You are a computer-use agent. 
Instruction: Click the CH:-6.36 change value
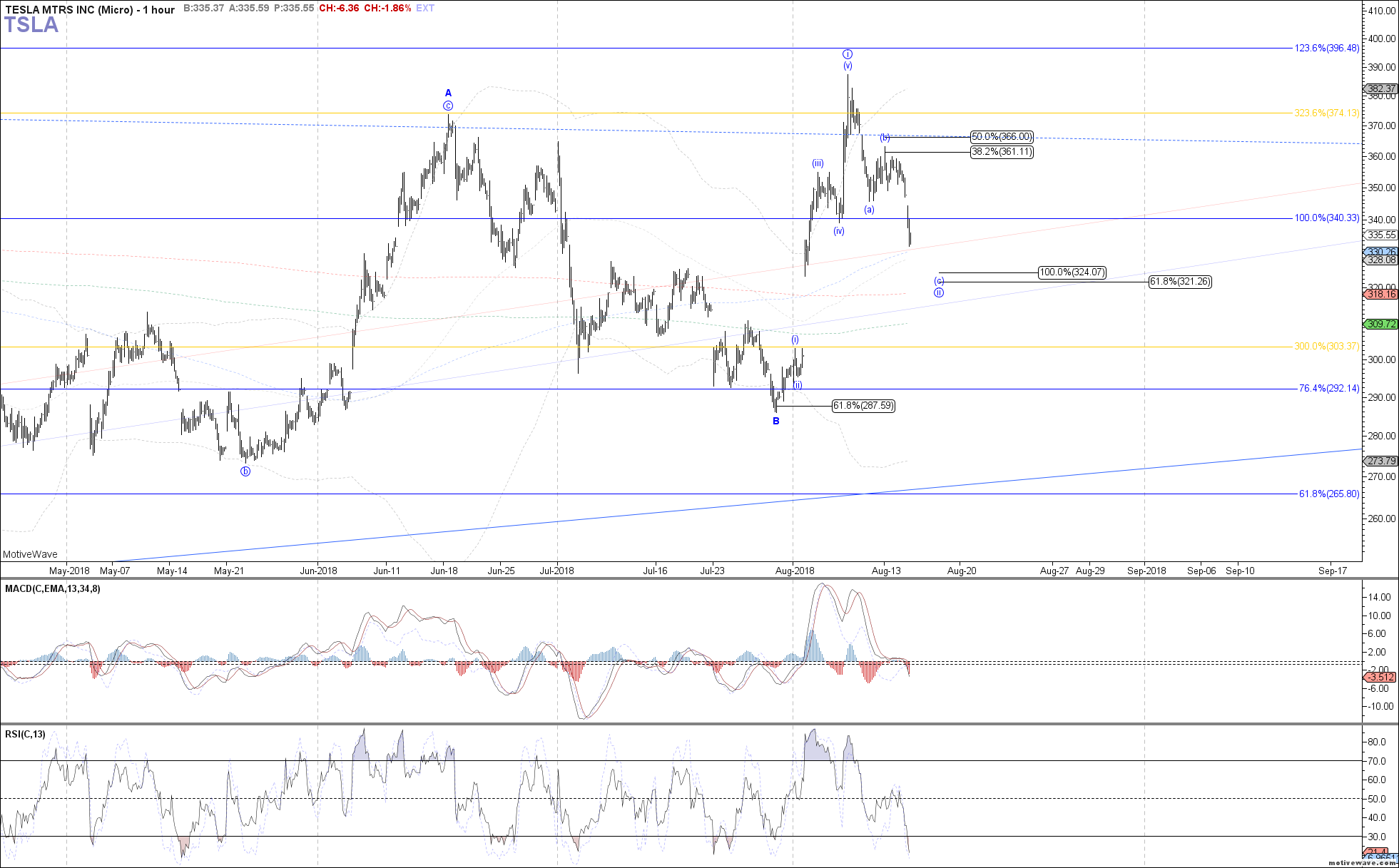pos(339,9)
